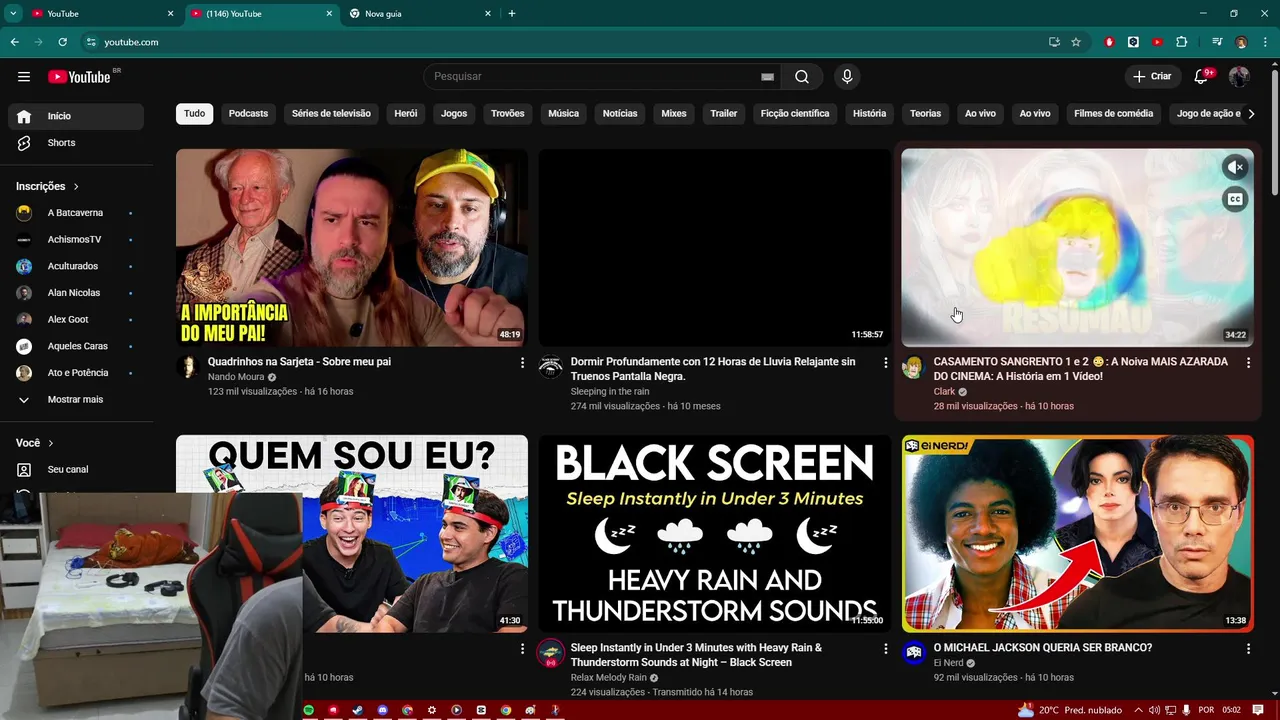Open Início in the sidebar
This screenshot has width=1280, height=720.
(x=76, y=116)
